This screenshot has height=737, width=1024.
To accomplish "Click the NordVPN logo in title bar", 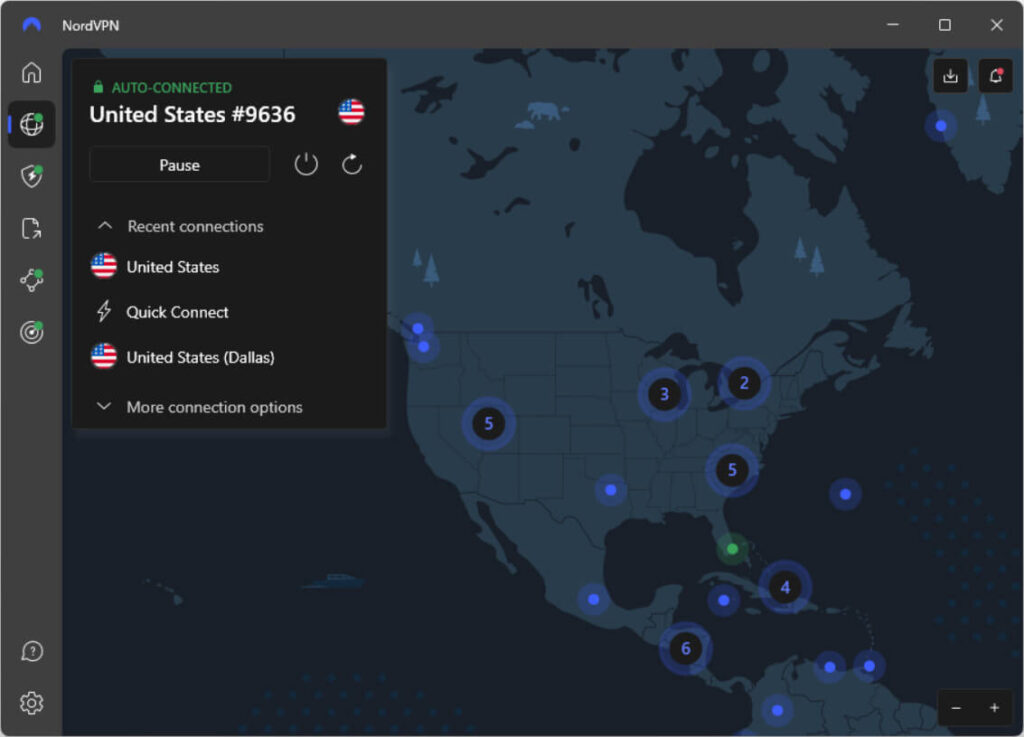I will click(x=31, y=25).
